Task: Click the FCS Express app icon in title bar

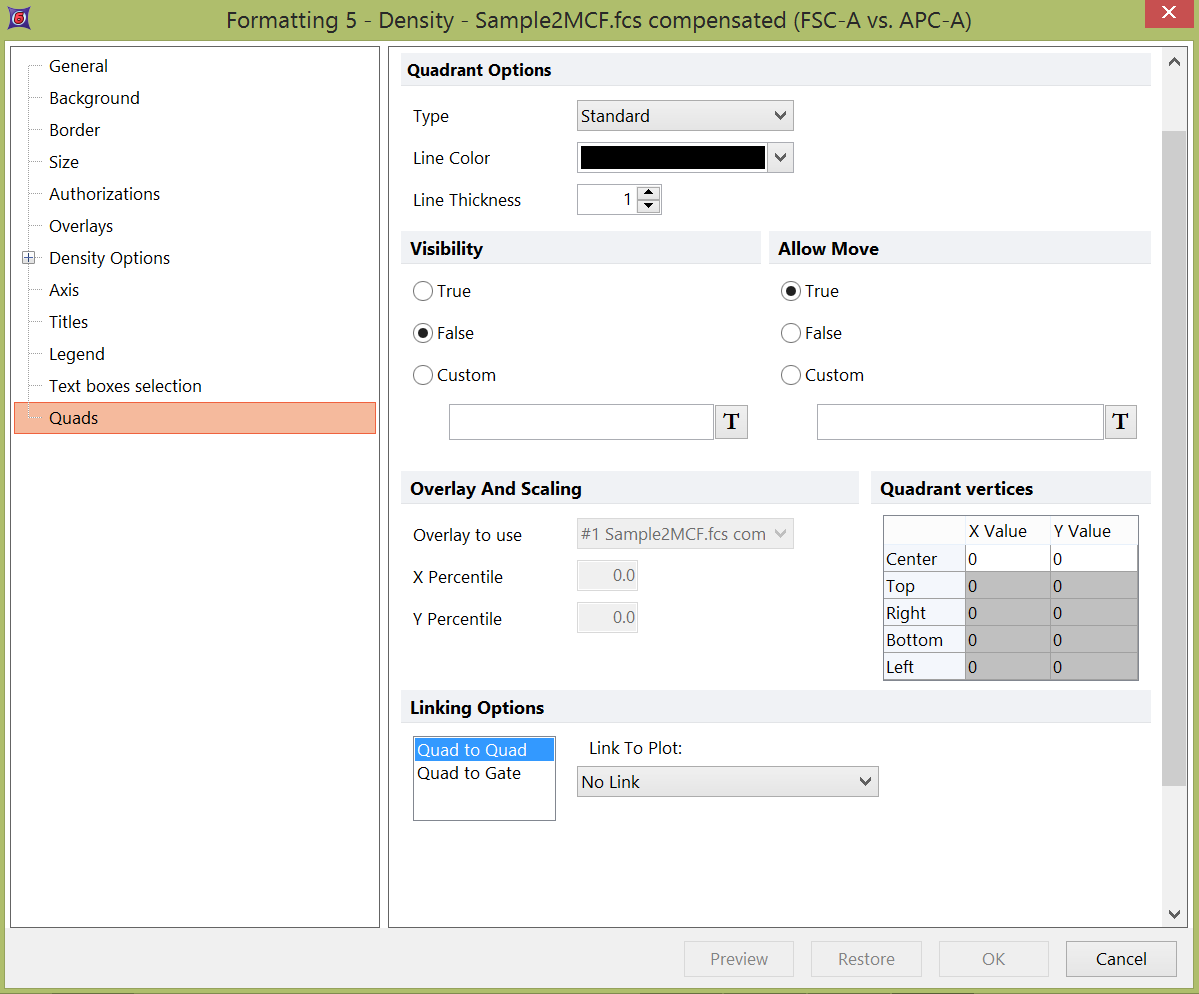Action: [18, 18]
